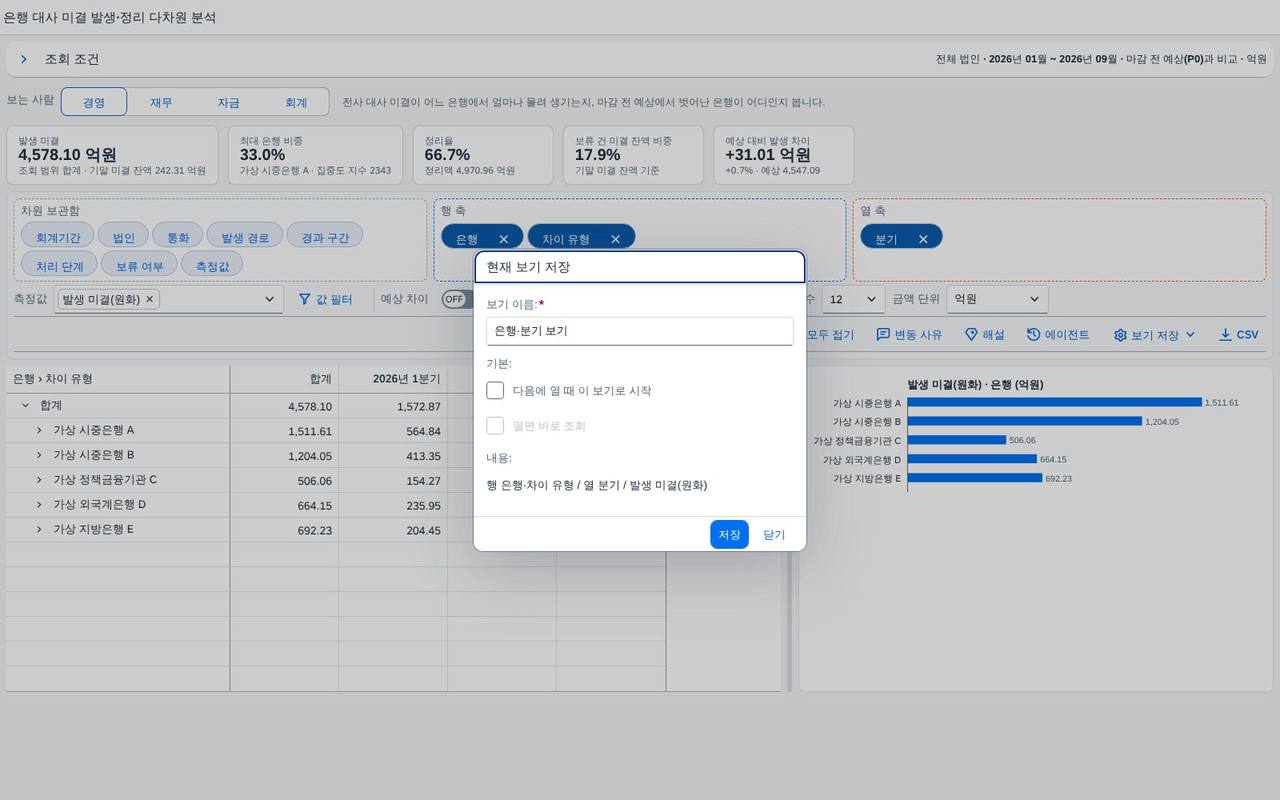Viewport: 1280px width, 800px height.
Task: Open the 해설 insight panel
Action: coord(984,335)
